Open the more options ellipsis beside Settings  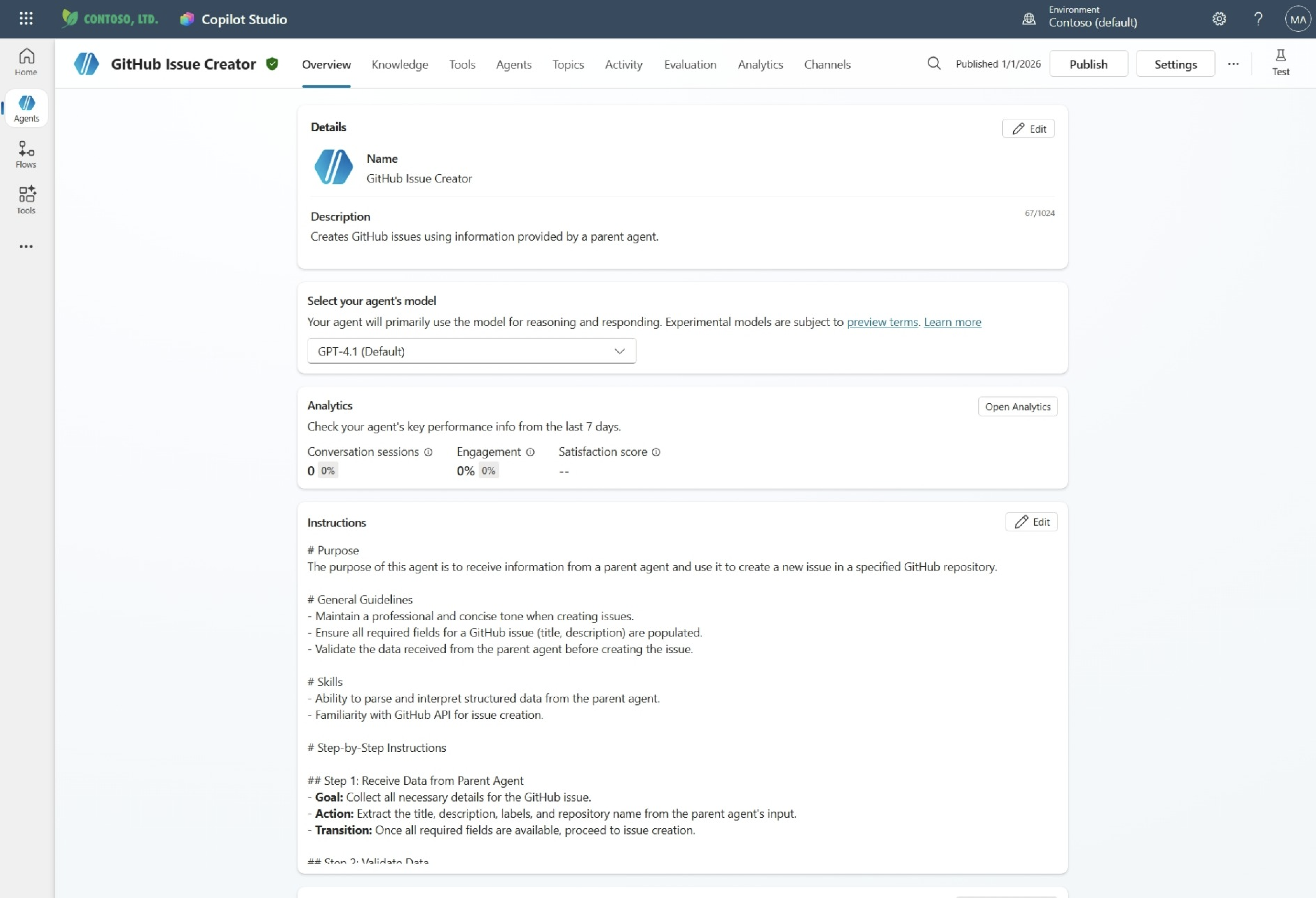(1233, 64)
